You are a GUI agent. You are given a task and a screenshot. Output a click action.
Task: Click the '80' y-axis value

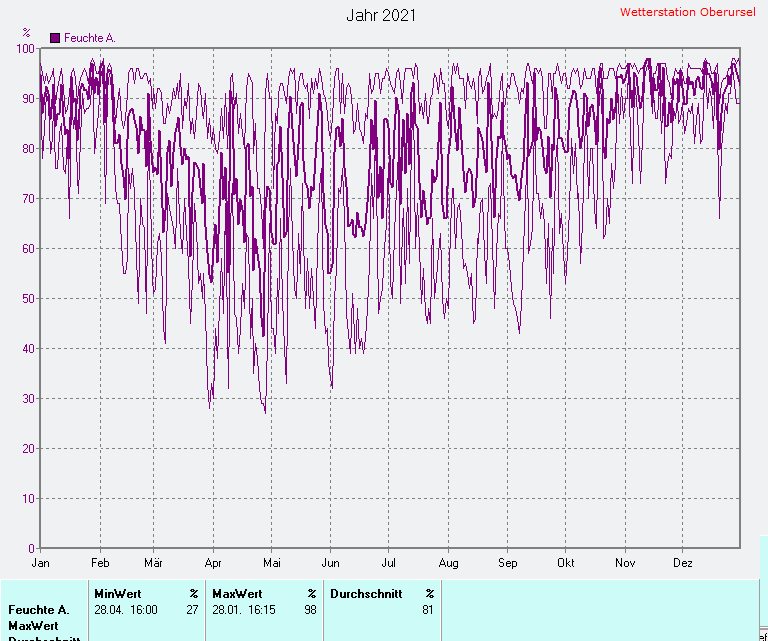28,148
